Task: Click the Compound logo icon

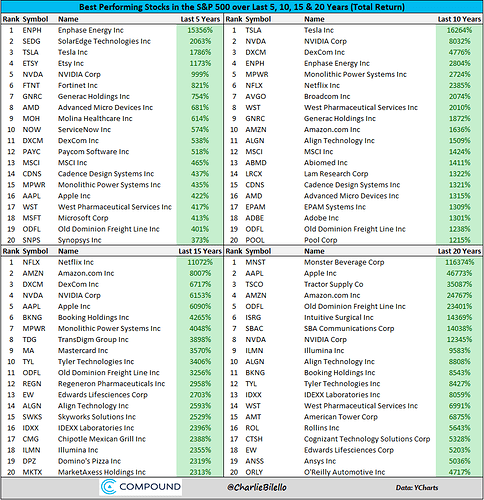Action: tap(108, 487)
